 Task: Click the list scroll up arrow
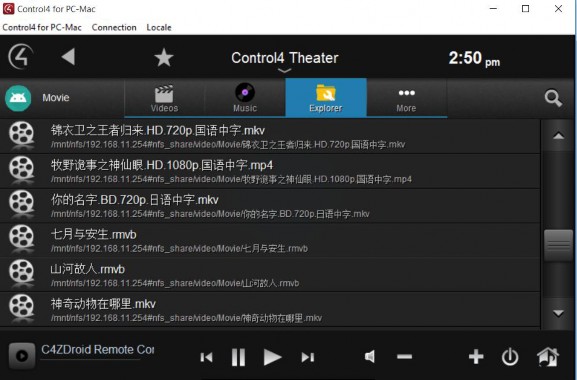(x=559, y=135)
